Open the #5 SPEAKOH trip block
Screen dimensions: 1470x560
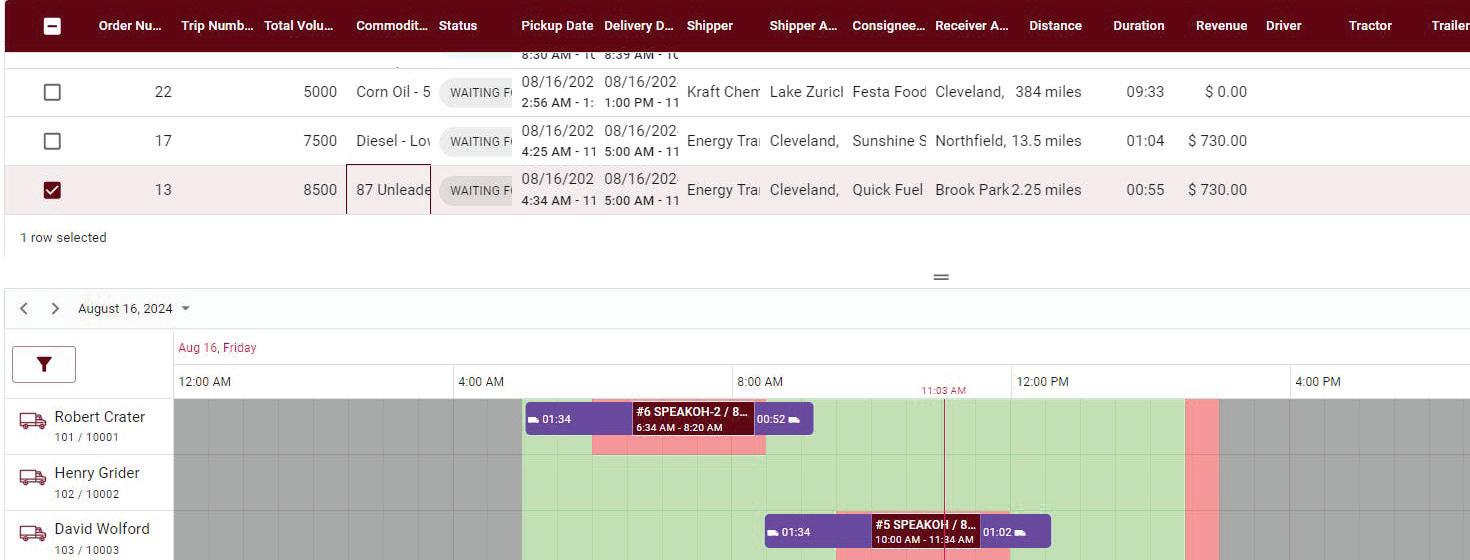tap(925, 531)
